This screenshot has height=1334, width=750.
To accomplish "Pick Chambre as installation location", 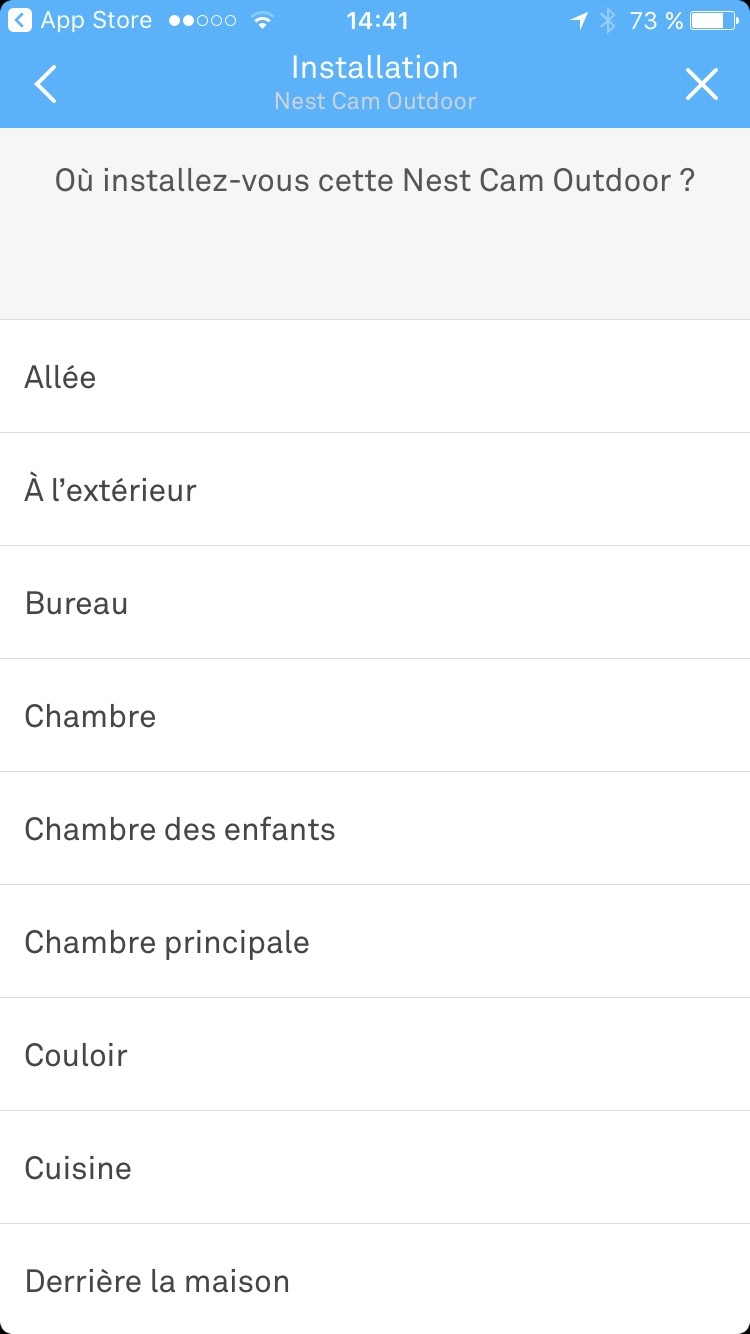I will [375, 716].
